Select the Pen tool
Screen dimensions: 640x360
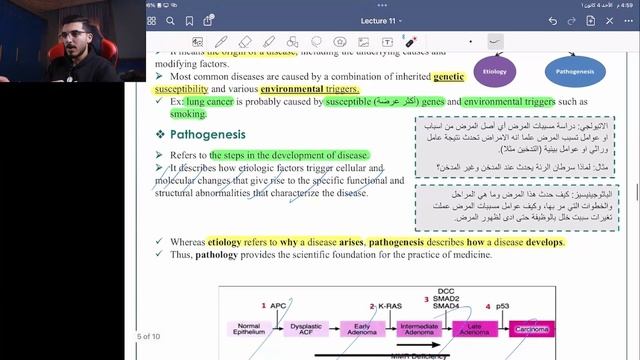click(x=221, y=42)
